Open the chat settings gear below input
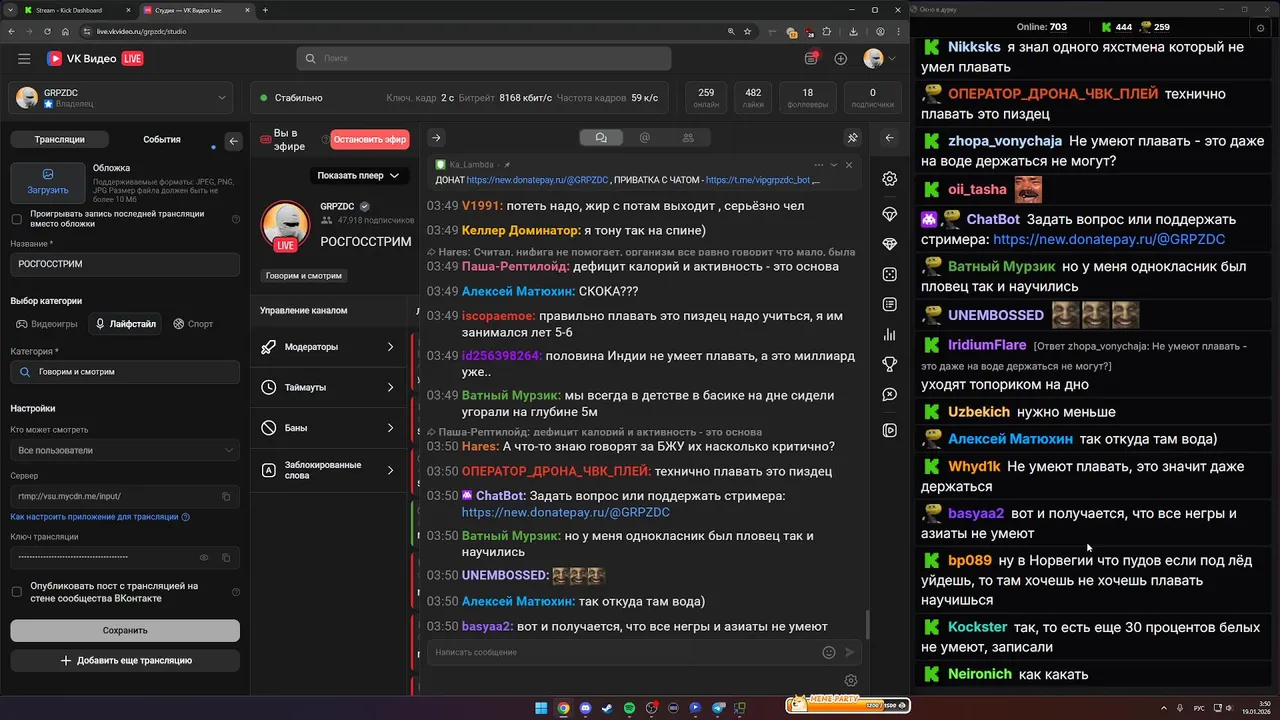1280x720 pixels. pos(851,681)
